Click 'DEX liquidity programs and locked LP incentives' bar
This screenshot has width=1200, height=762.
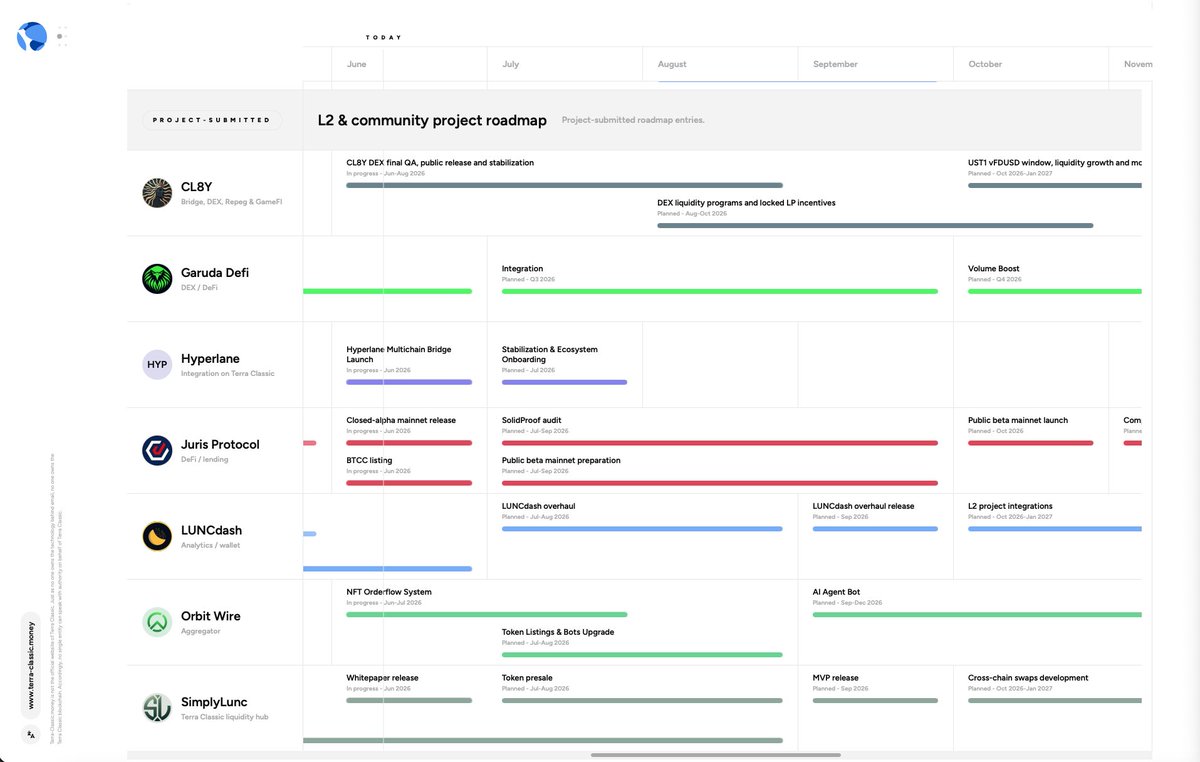pyautogui.click(x=875, y=225)
